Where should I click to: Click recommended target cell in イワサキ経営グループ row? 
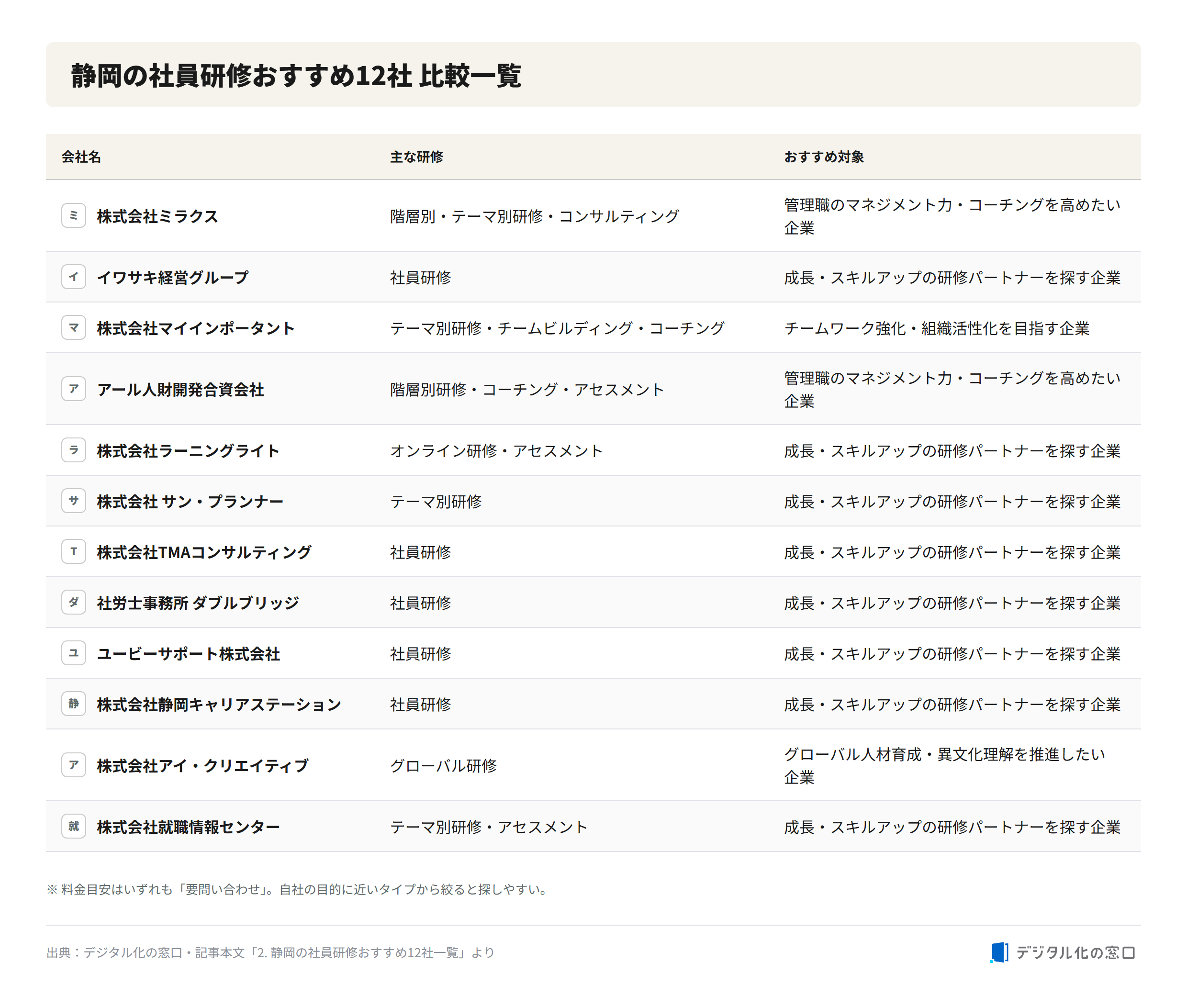coord(952,277)
